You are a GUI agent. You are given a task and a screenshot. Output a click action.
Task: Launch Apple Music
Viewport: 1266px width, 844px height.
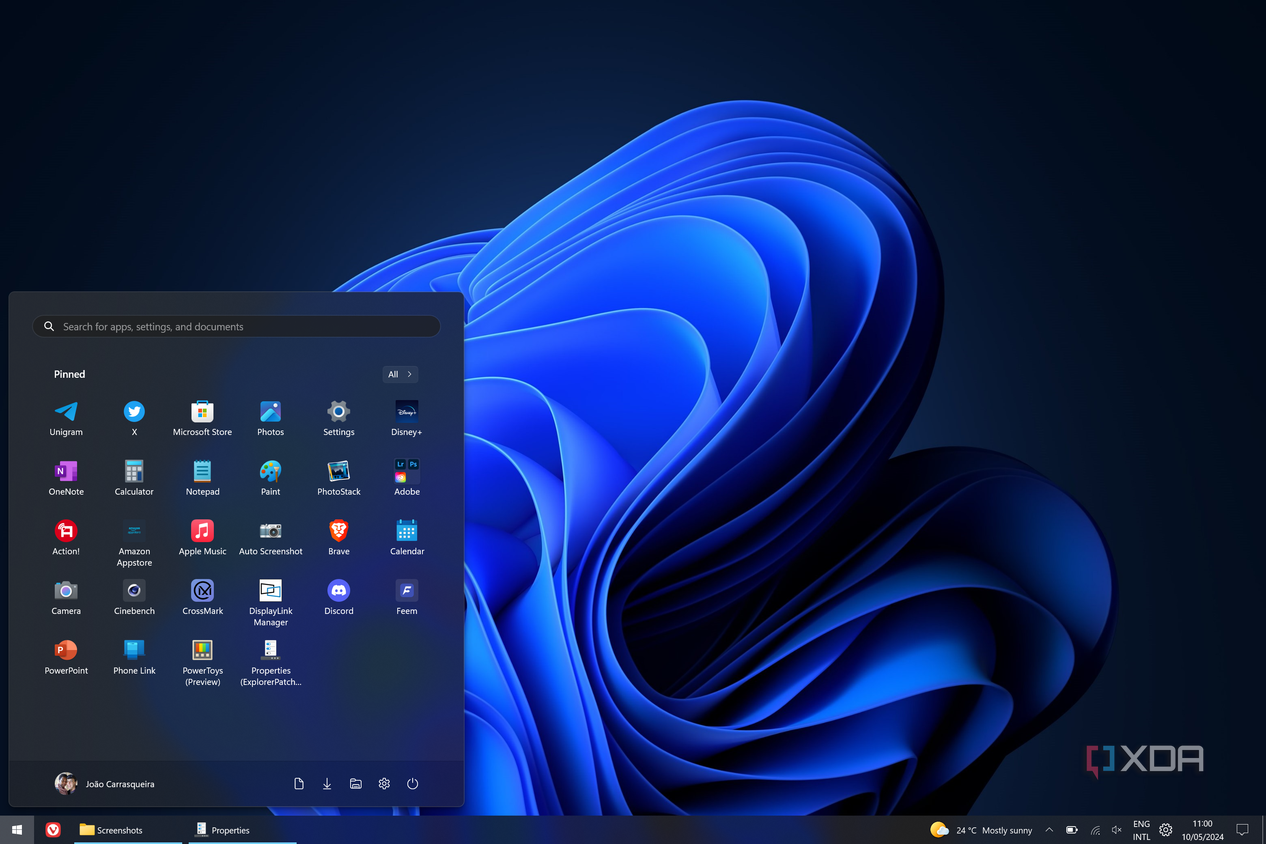202,538
